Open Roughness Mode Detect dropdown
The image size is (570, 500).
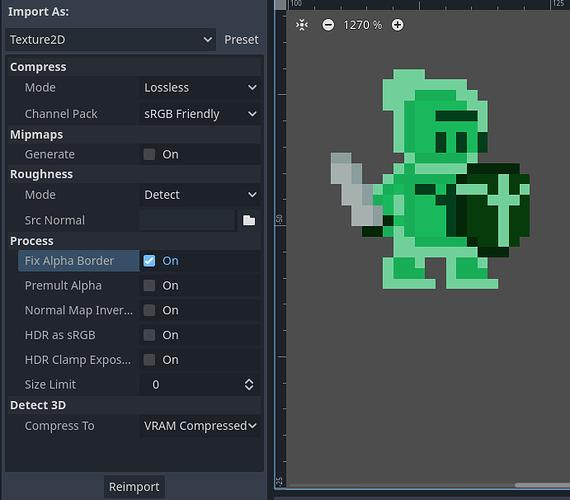[x=200, y=195]
